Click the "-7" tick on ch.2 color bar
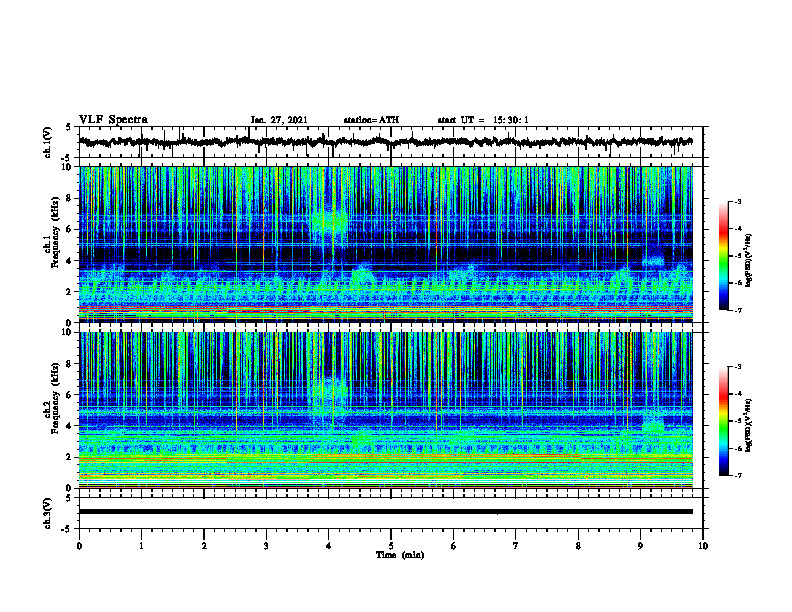 [738, 476]
